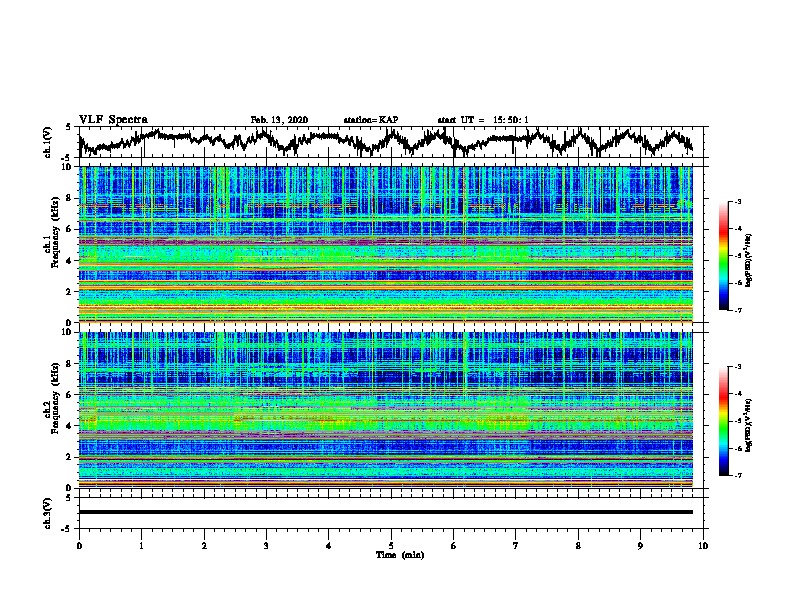Select the "start UT = 15:50:1" text
Viewport: 792px width, 612px height.
[x=483, y=120]
